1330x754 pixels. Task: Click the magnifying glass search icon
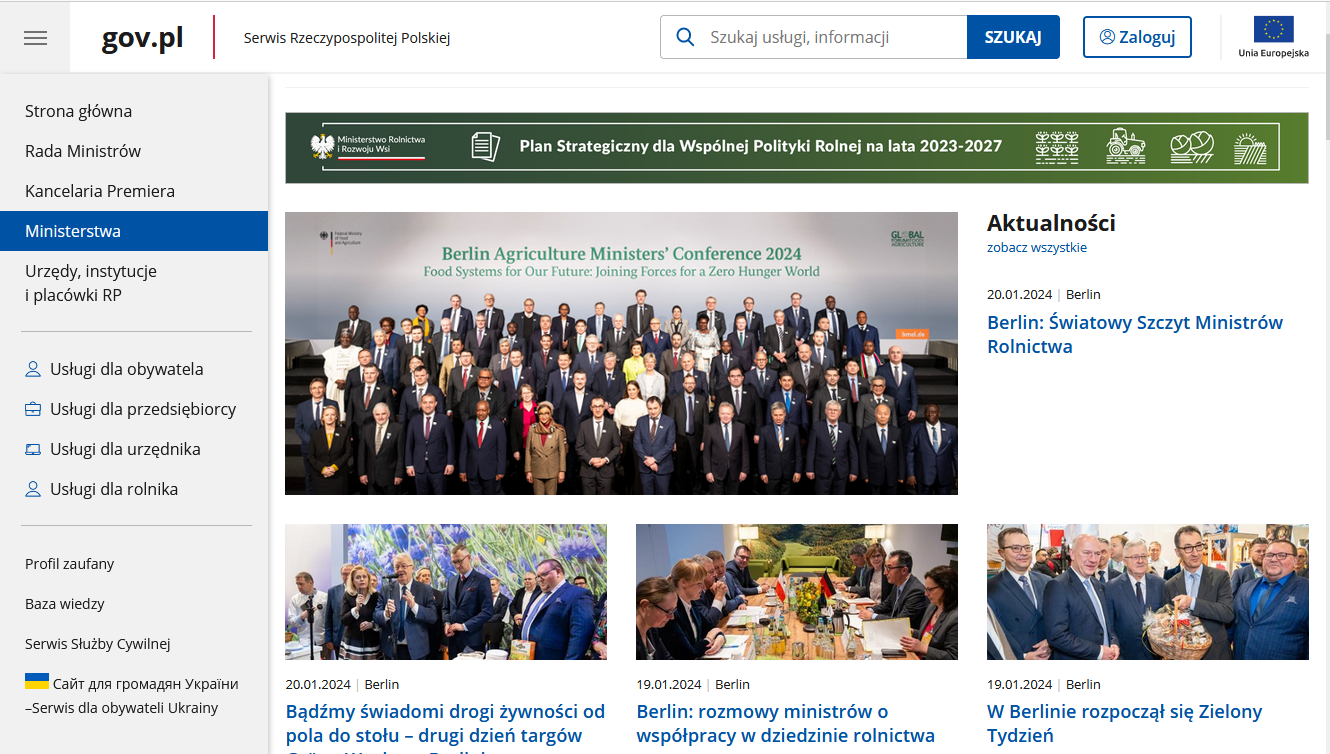coord(685,37)
